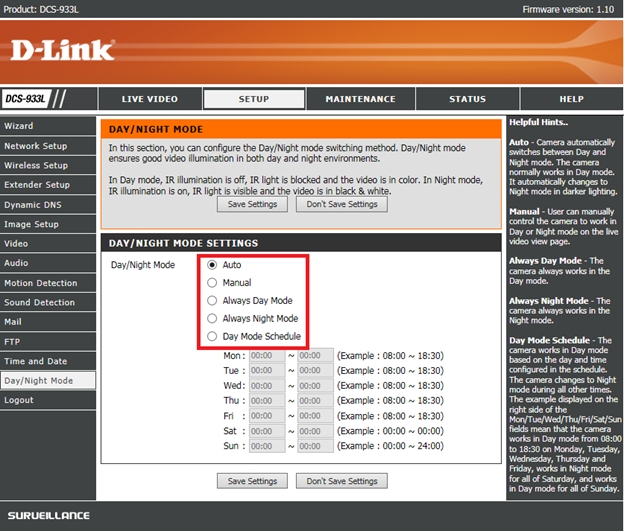This screenshot has height=531, width=624.
Task: Open the Help tab
Action: click(x=571, y=99)
